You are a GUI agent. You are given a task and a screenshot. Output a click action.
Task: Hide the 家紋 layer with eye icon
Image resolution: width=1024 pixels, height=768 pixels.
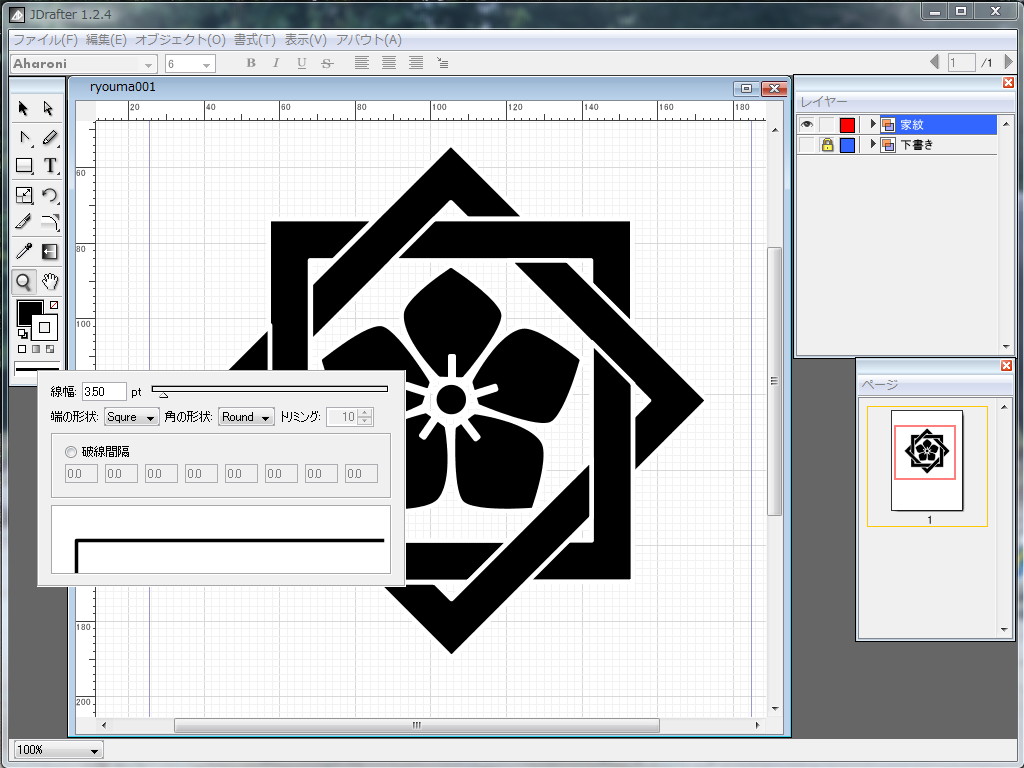tap(807, 125)
